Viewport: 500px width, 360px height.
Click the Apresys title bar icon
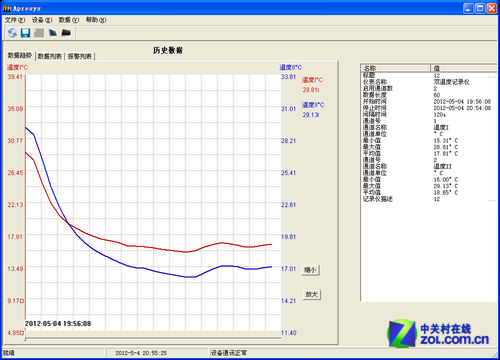7,9
